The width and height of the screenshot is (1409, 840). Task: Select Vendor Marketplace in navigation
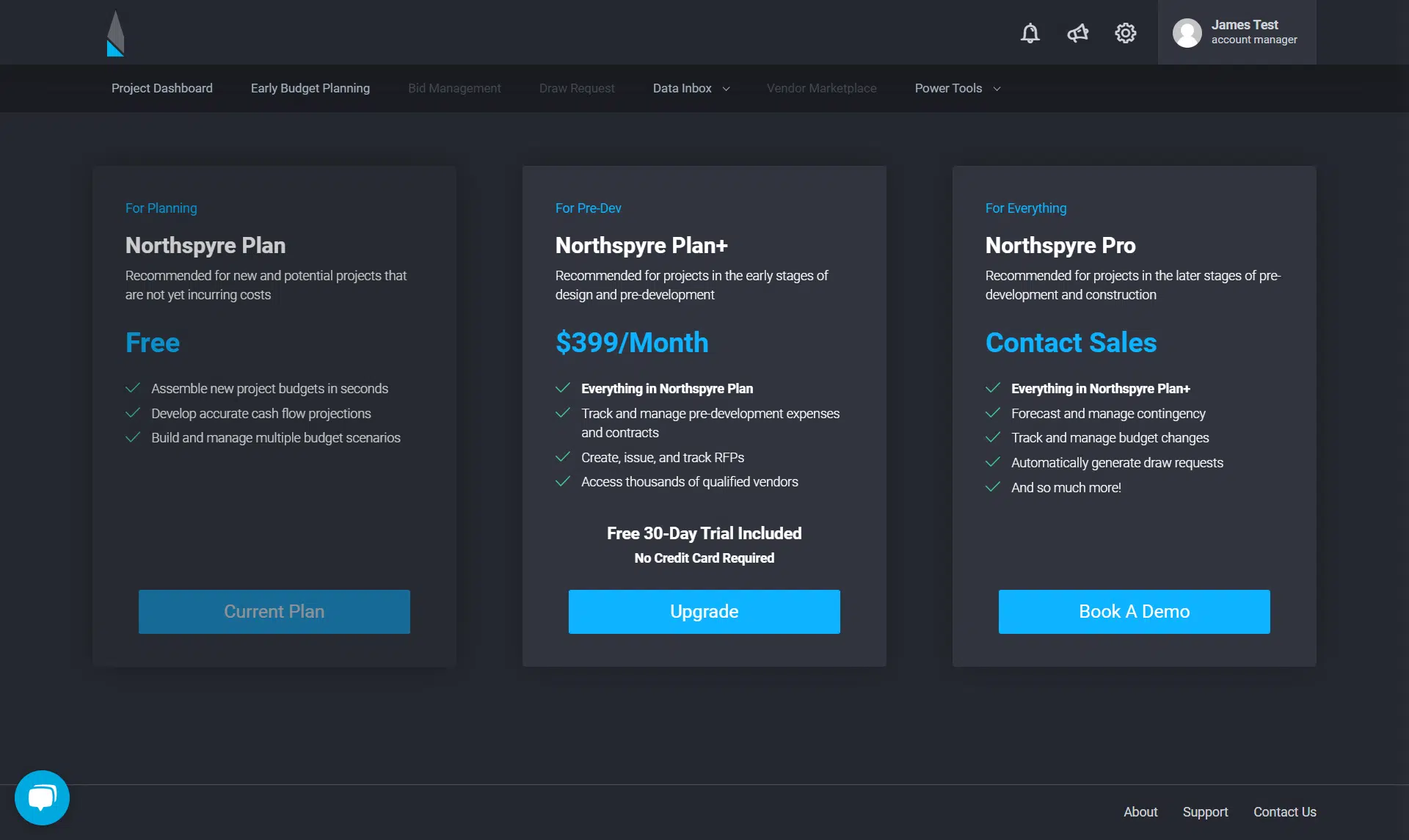[822, 88]
